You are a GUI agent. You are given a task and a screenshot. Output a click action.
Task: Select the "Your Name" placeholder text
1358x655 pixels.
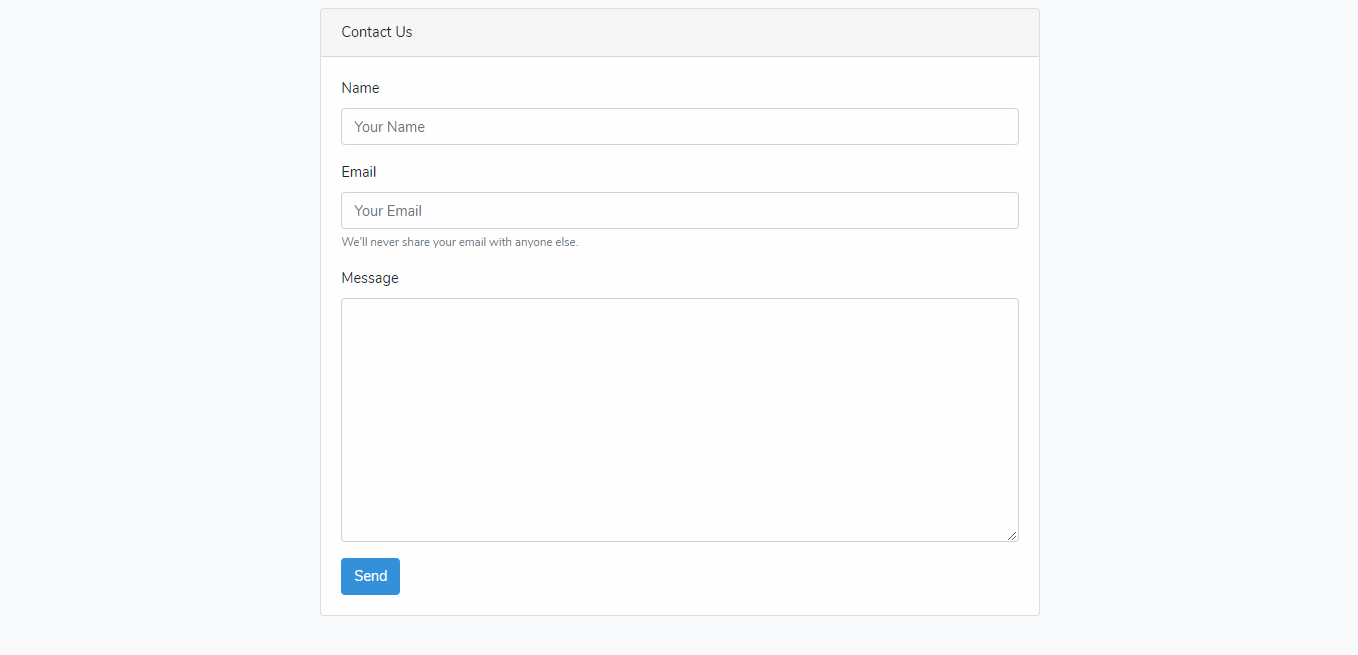[389, 127]
